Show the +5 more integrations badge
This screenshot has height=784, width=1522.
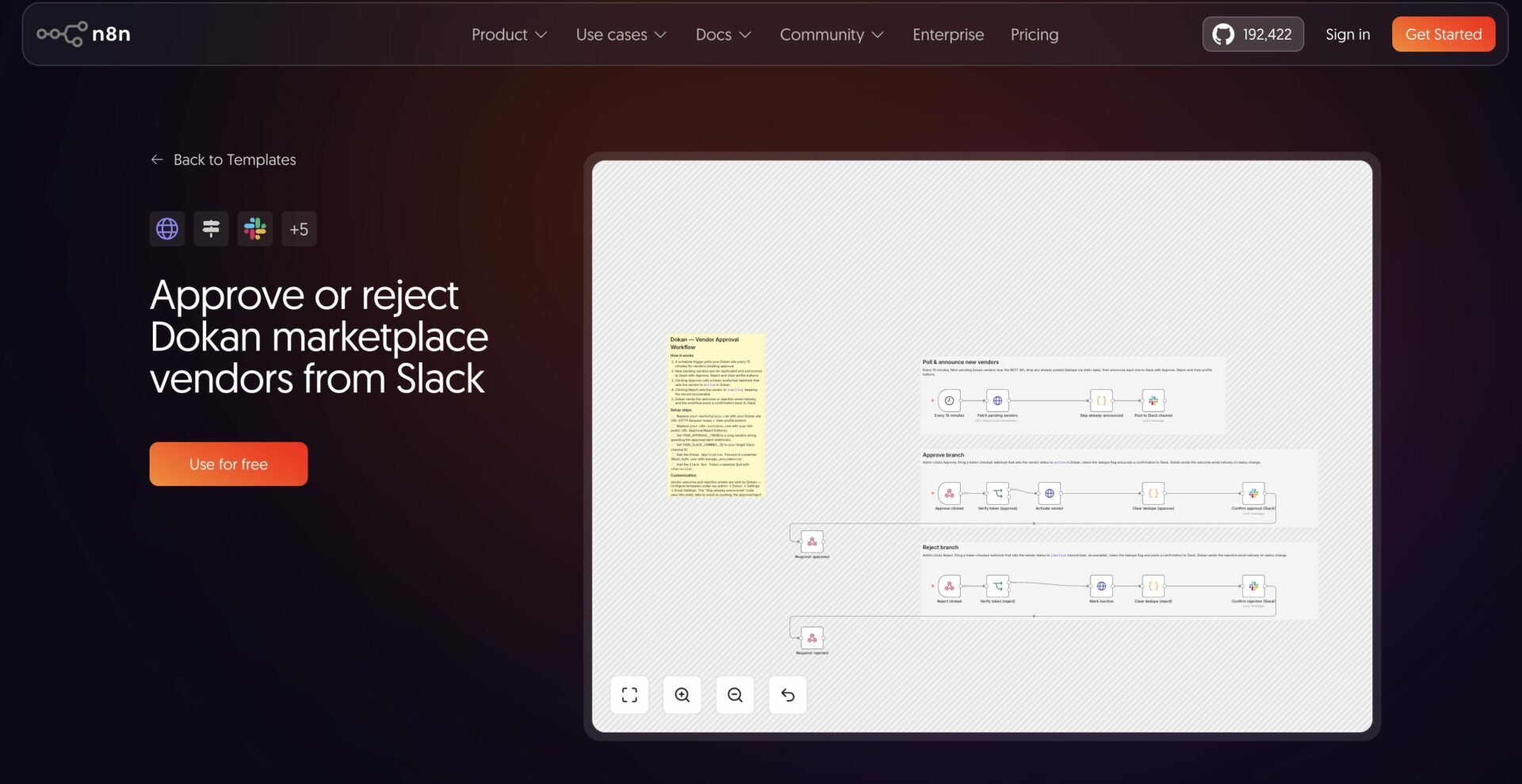pyautogui.click(x=299, y=229)
